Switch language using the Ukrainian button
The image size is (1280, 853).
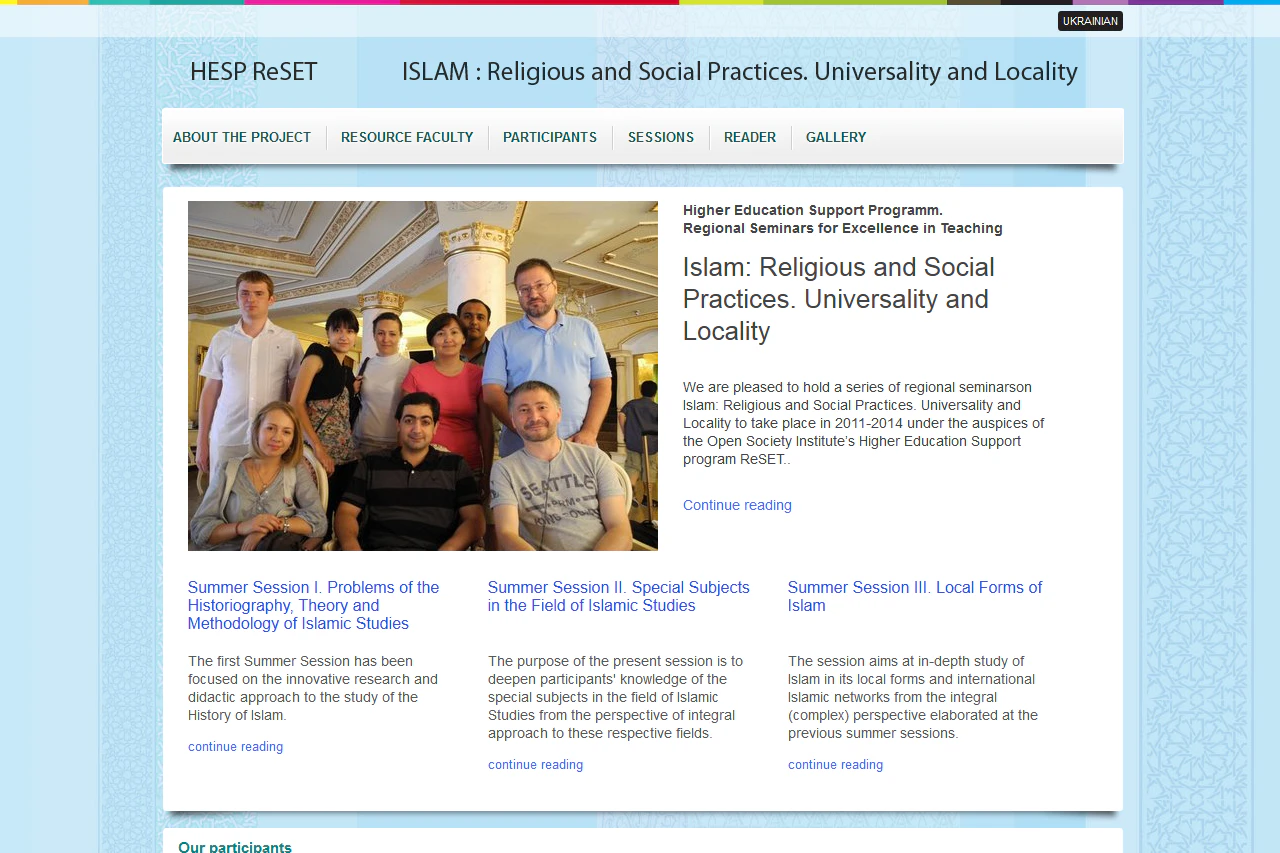pyautogui.click(x=1090, y=21)
